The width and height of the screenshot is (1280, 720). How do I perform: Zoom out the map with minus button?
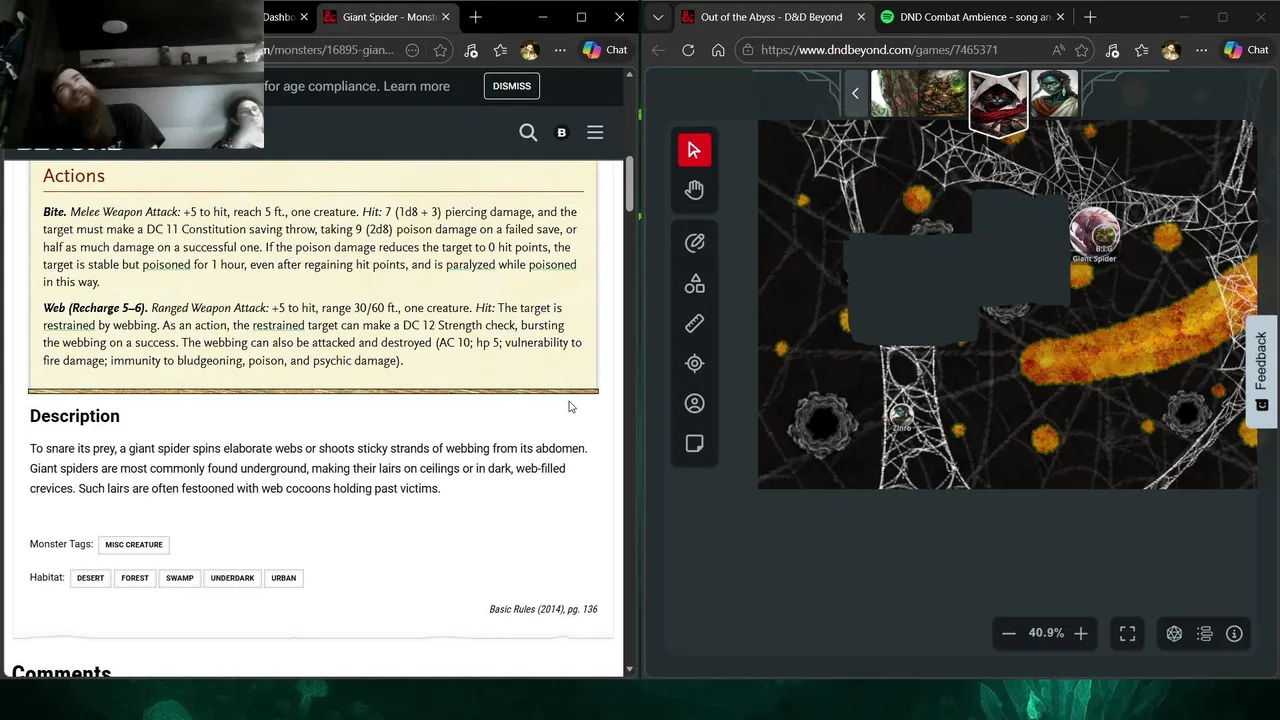(1009, 633)
